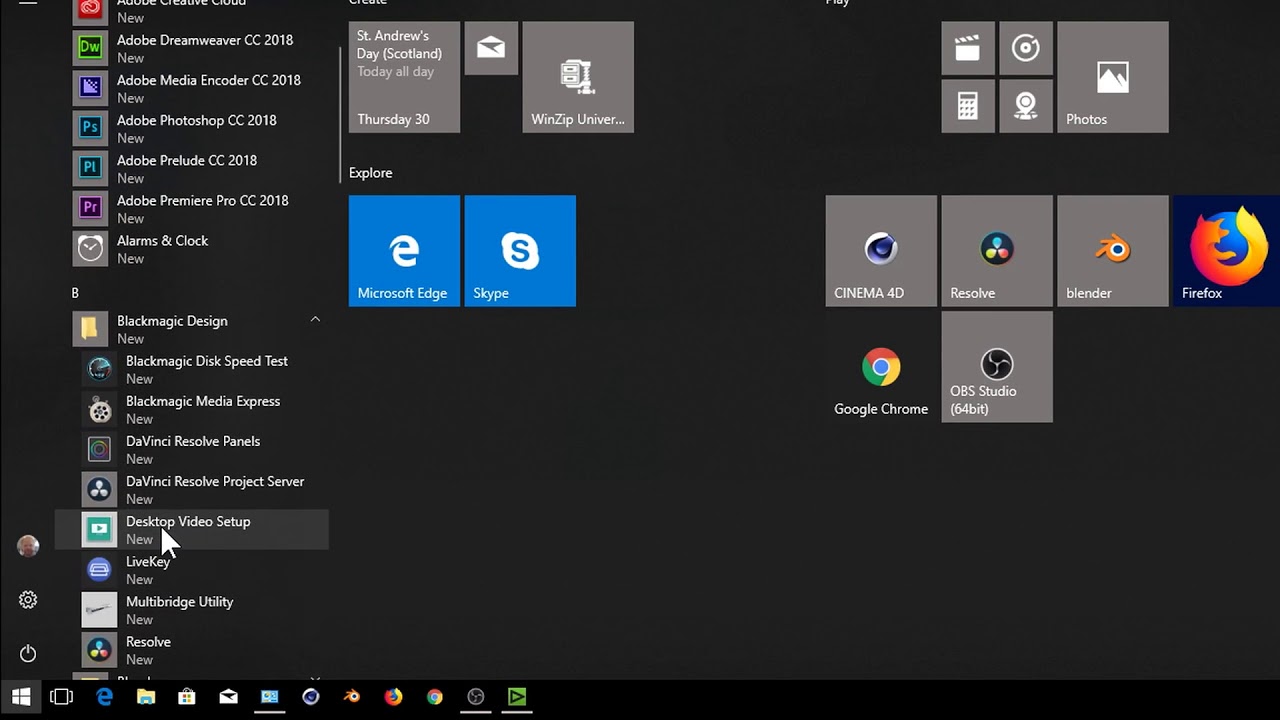Click the letter B section header
Viewport: 1280px width, 720px height.
tap(75, 293)
